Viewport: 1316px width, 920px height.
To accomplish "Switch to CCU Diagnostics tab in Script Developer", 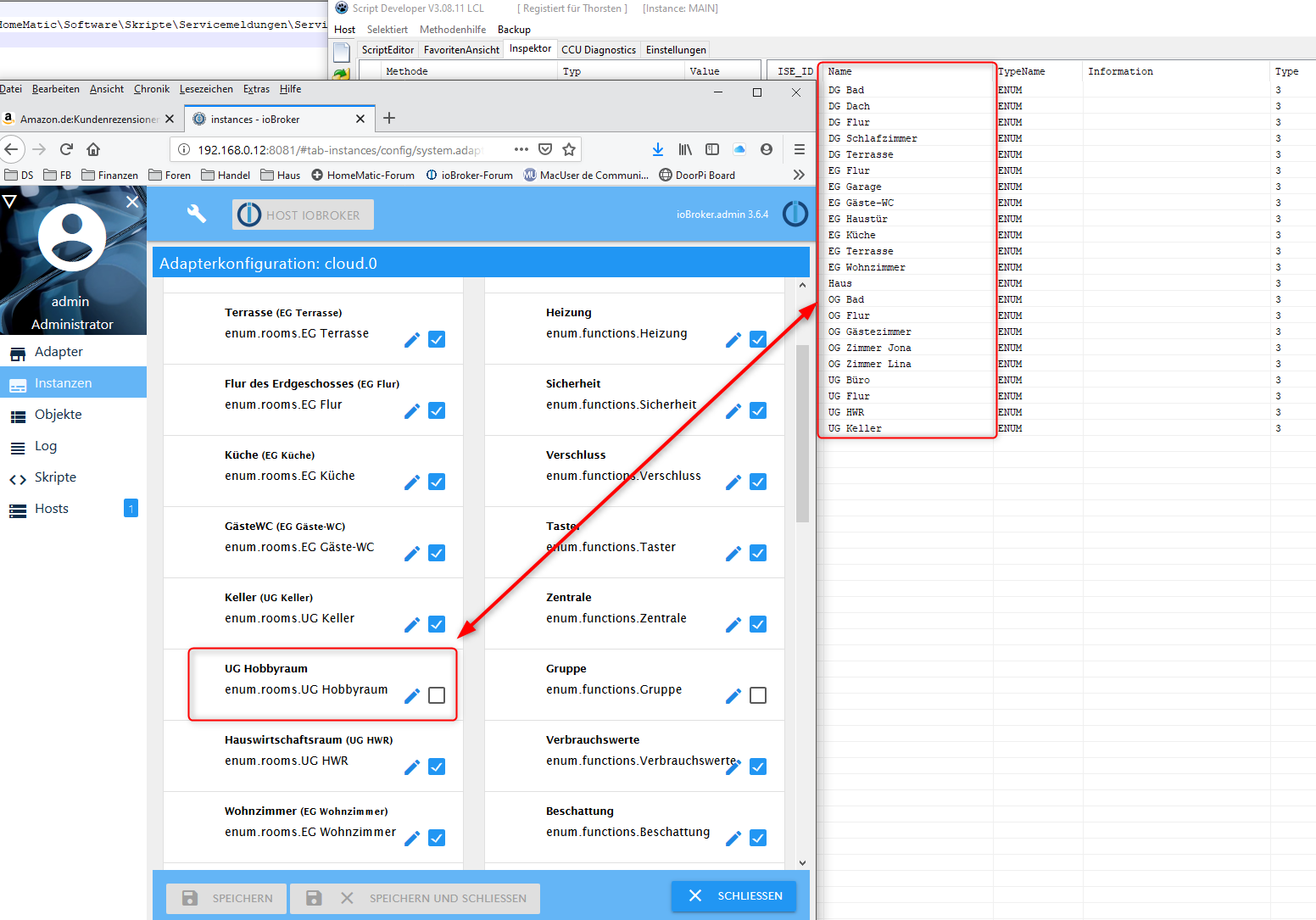I will tap(599, 50).
